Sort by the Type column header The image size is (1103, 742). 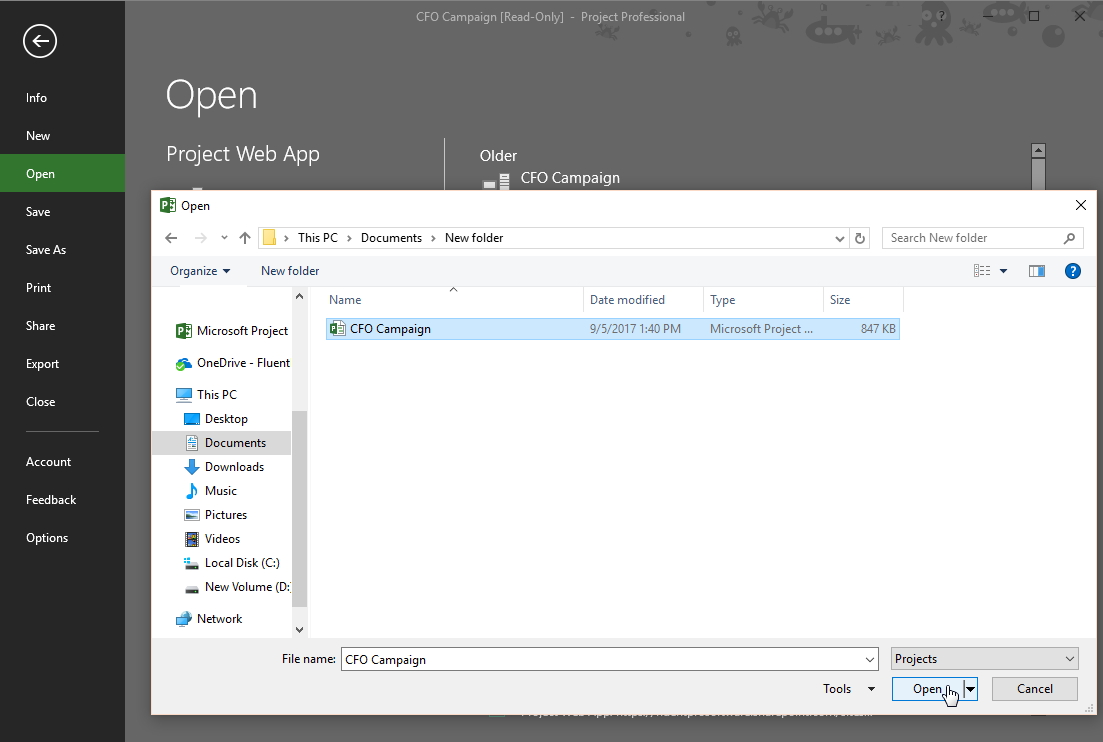pyautogui.click(x=763, y=300)
